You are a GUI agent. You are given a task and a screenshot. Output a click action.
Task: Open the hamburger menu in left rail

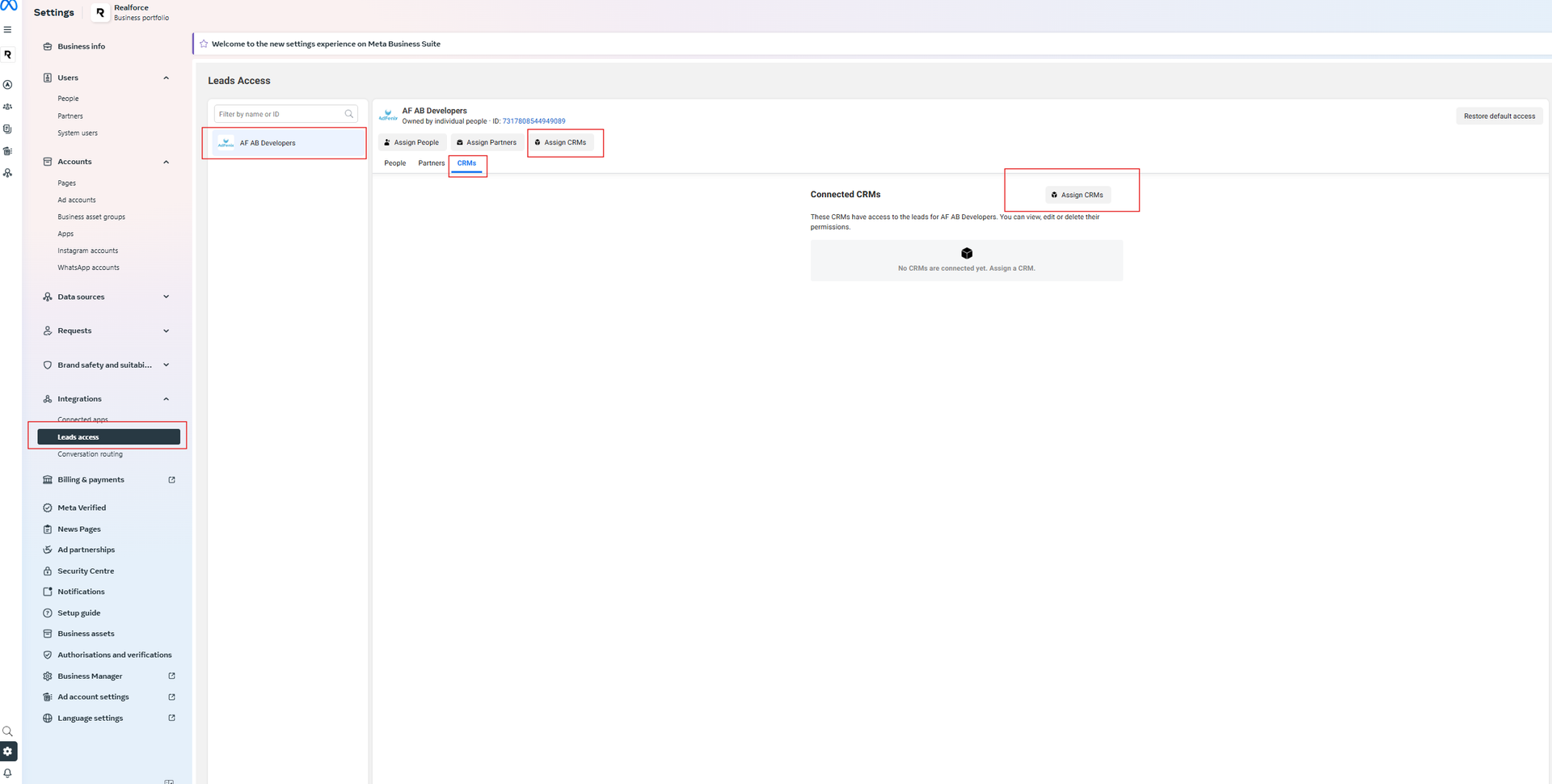tap(7, 30)
